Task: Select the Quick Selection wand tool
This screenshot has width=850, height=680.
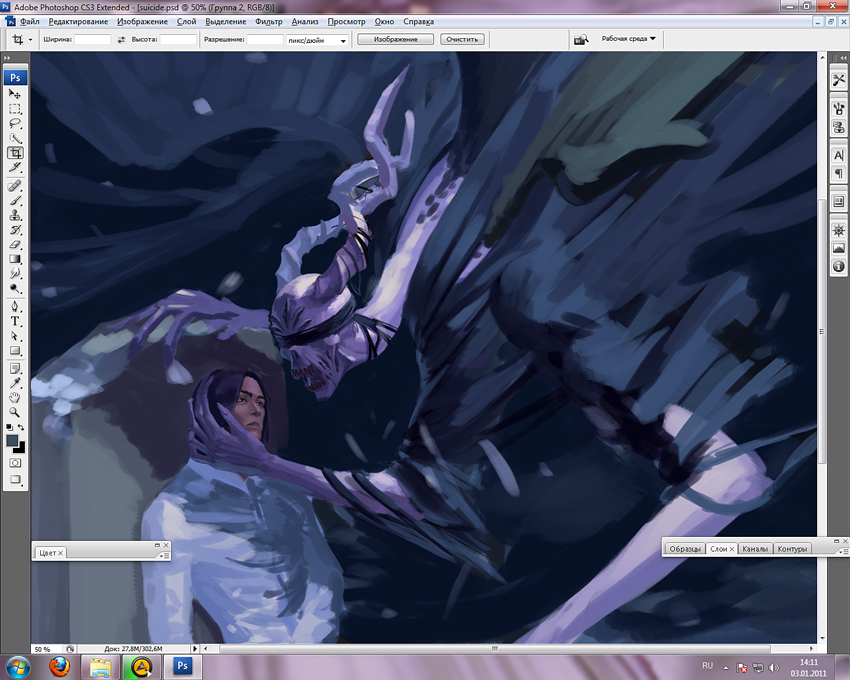Action: (x=15, y=138)
